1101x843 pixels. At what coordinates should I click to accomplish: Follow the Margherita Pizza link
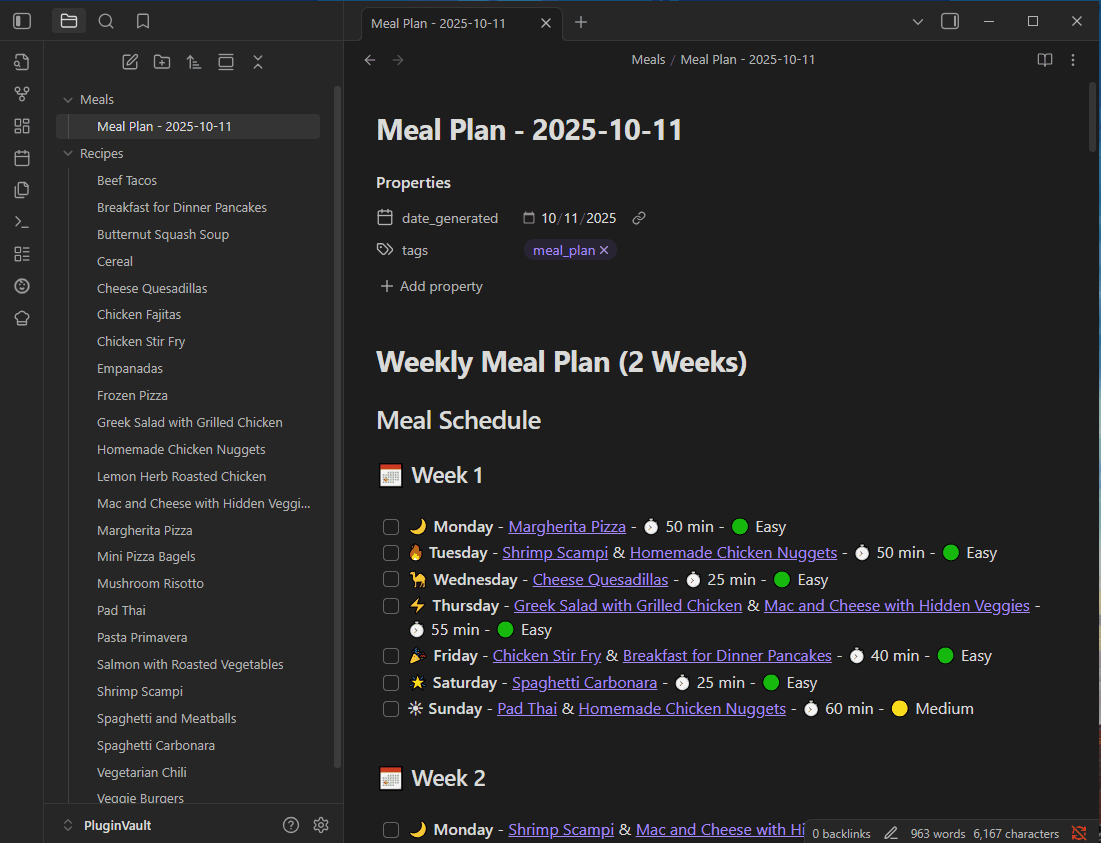(567, 527)
